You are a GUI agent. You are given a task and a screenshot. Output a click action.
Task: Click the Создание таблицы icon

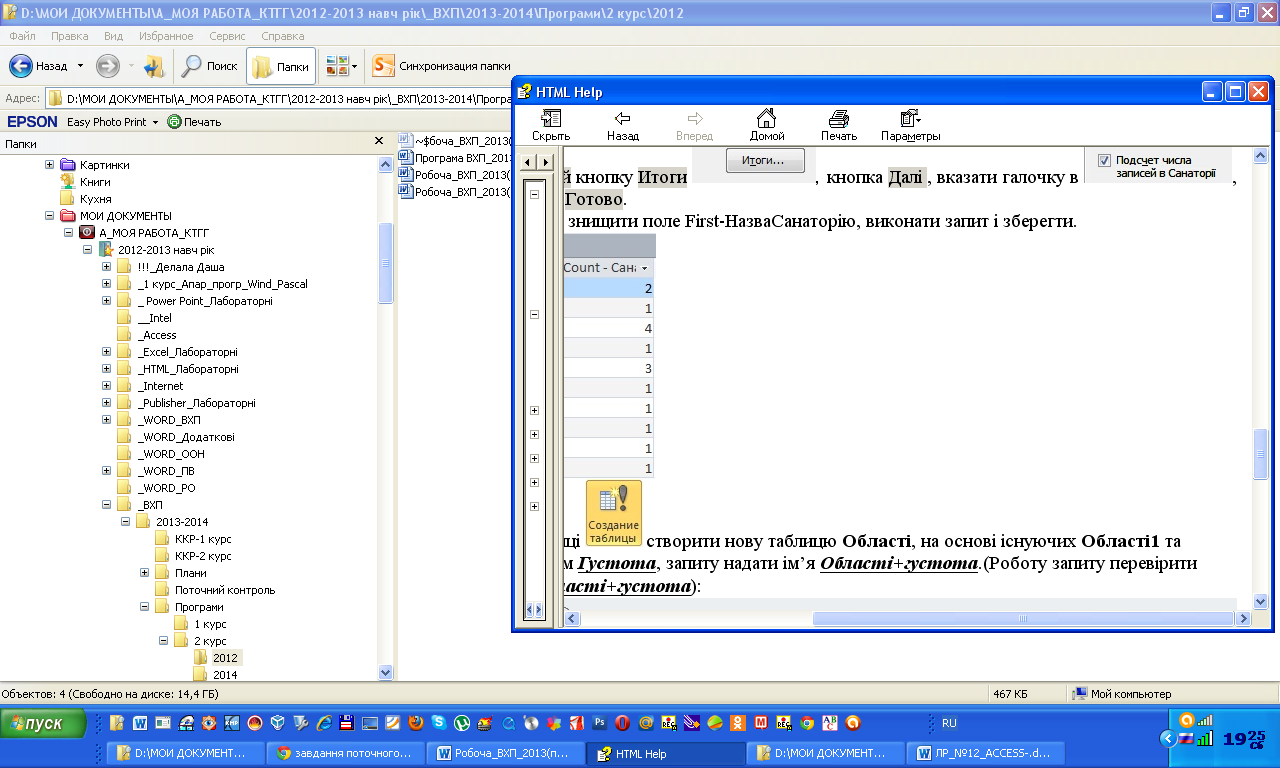pos(613,513)
